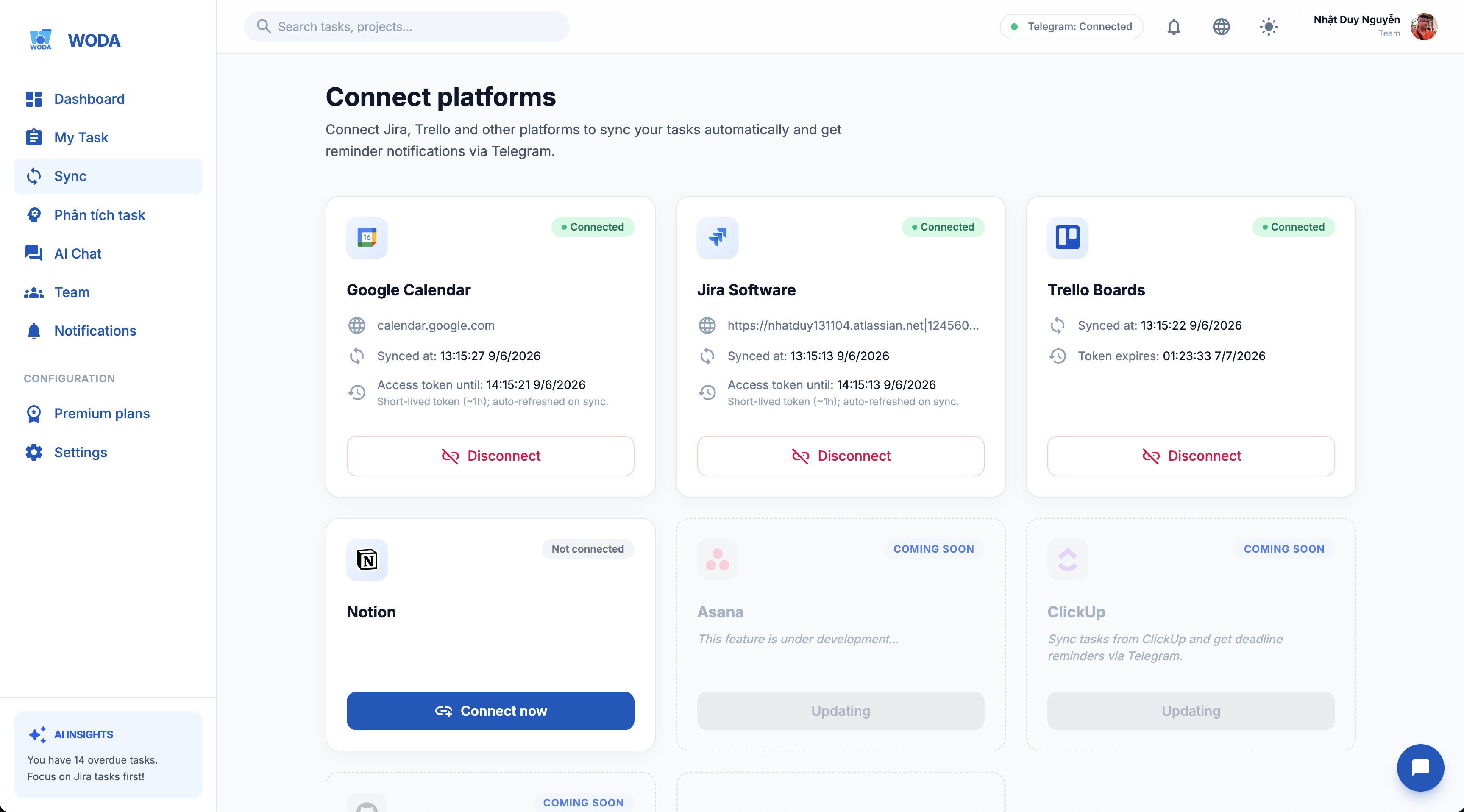This screenshot has height=812, width=1464.
Task: Click the Trello Boards app icon
Action: 1067,237
